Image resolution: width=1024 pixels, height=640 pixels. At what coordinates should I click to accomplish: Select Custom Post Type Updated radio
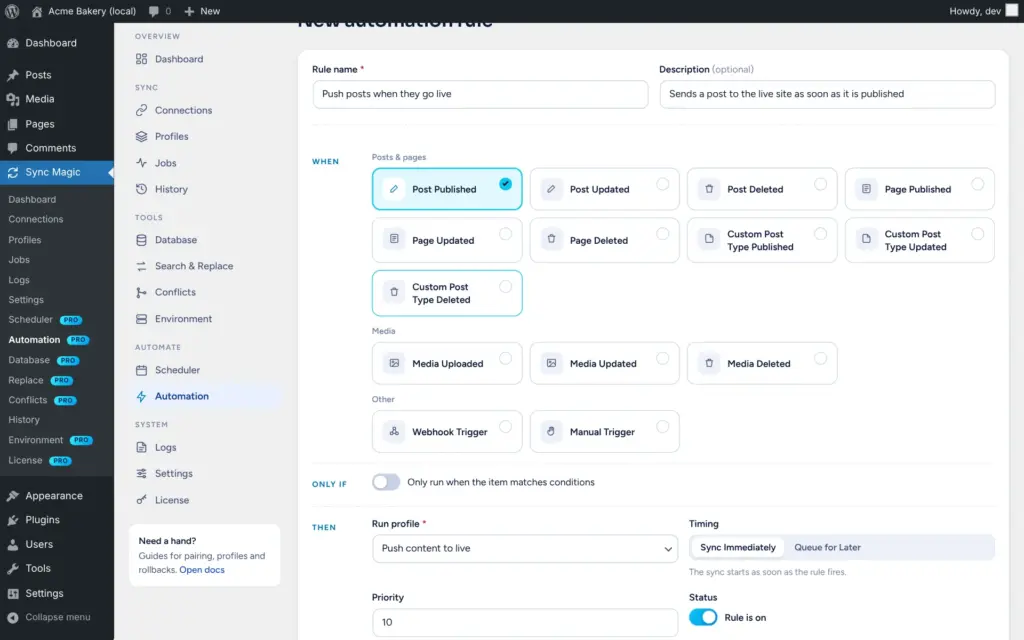pos(978,234)
